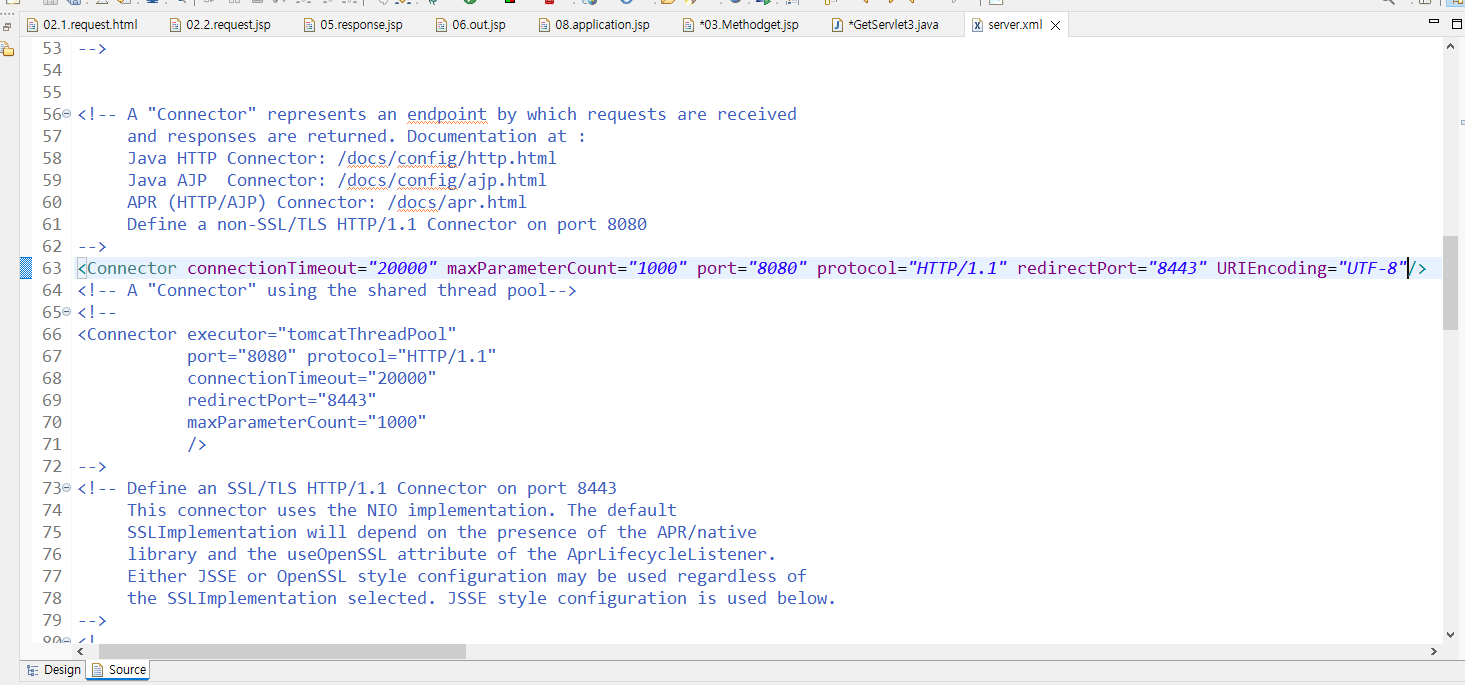This screenshot has width=1465, height=685.
Task: Place cursor on connectionTimeout="20000" in line 63
Action: coord(313,268)
